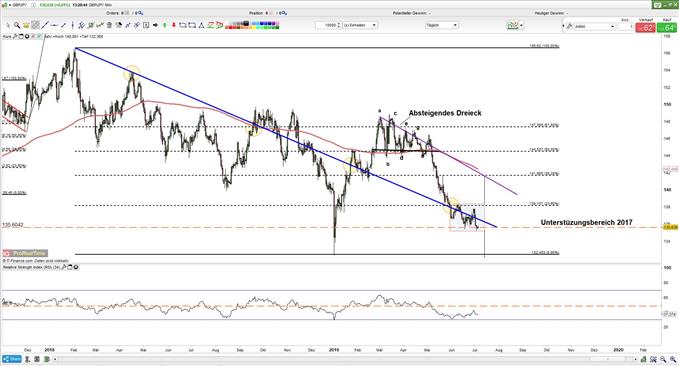This screenshot has height=366, width=679.
Task: Pick the red color swatch in palette
Action: [x=230, y=27]
